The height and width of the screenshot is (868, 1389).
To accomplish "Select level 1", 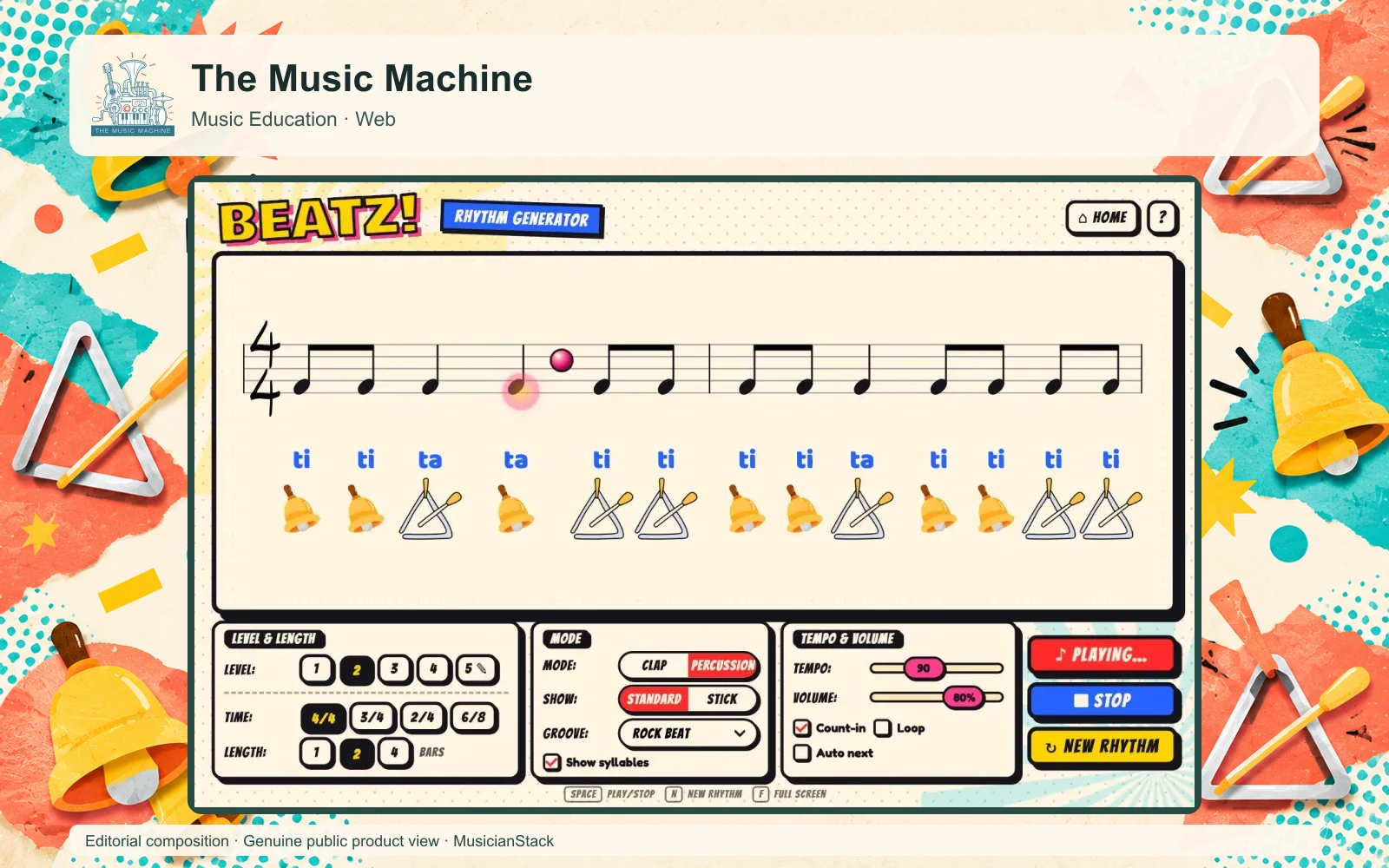I will point(317,669).
